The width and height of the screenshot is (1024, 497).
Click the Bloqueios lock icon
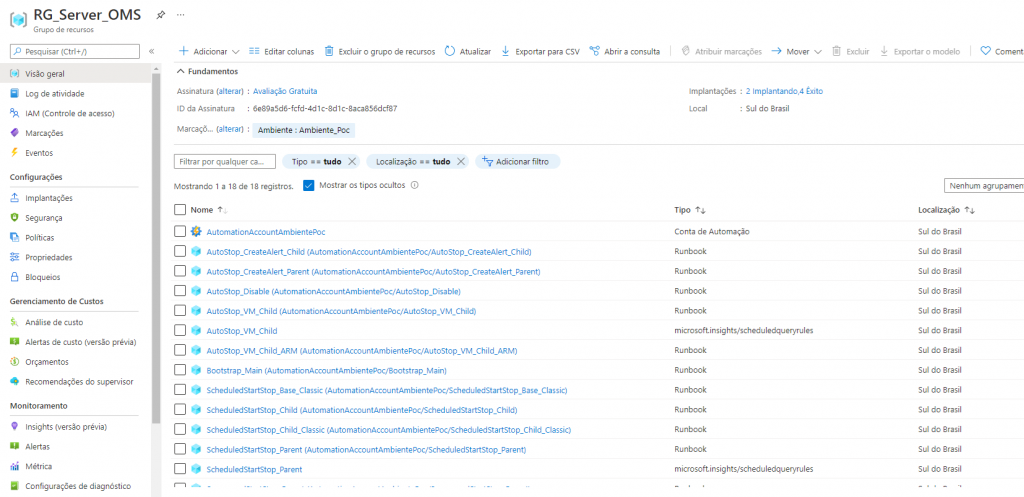pos(14,277)
